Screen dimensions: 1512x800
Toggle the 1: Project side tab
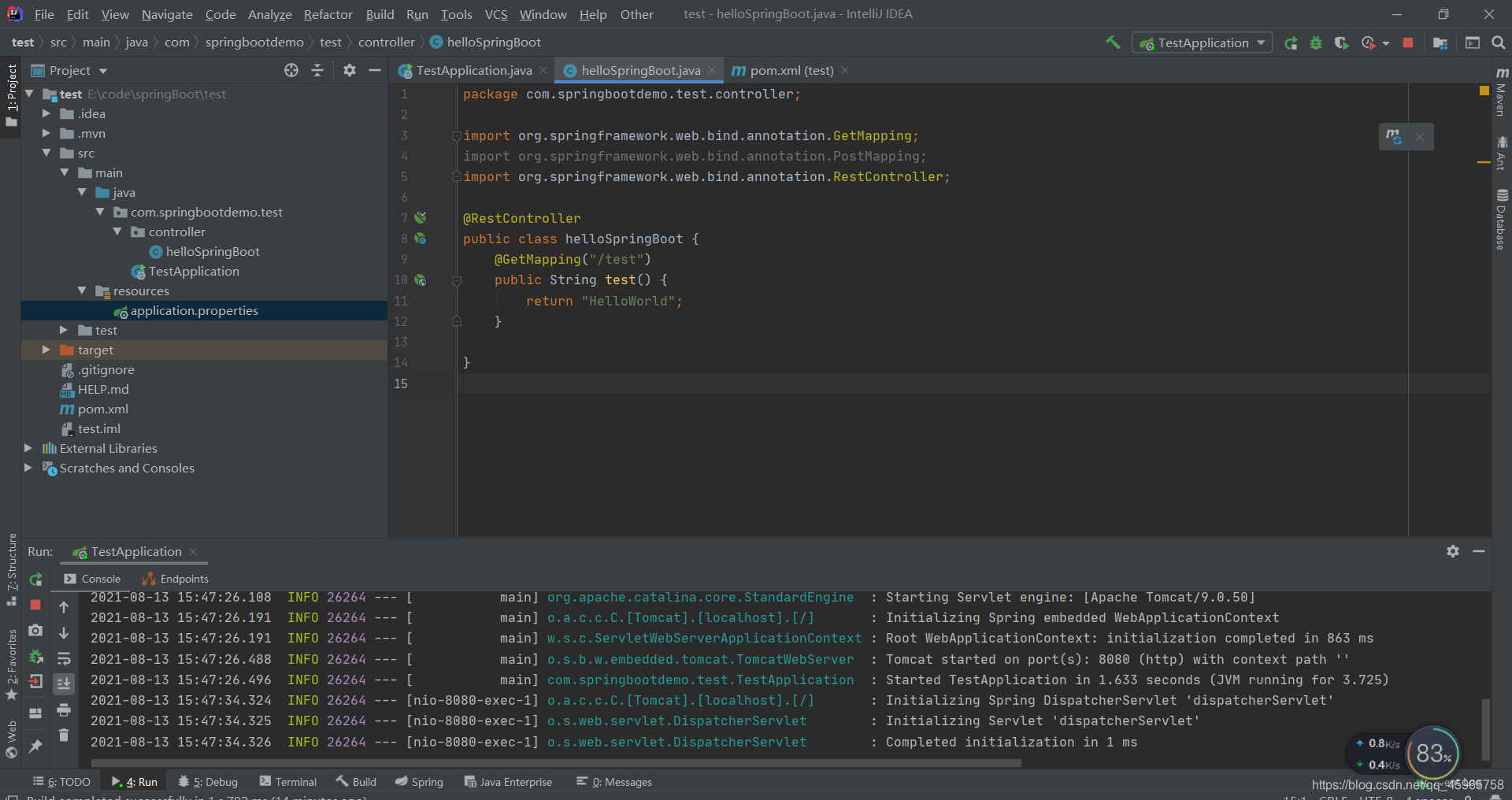click(x=11, y=95)
